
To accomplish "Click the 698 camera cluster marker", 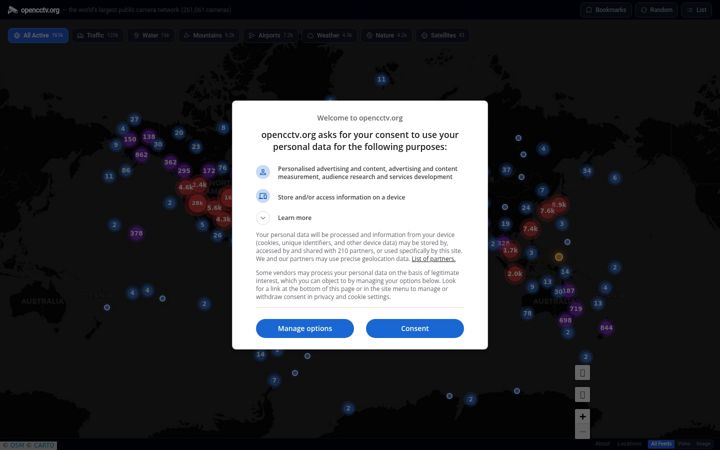I will point(565,321).
